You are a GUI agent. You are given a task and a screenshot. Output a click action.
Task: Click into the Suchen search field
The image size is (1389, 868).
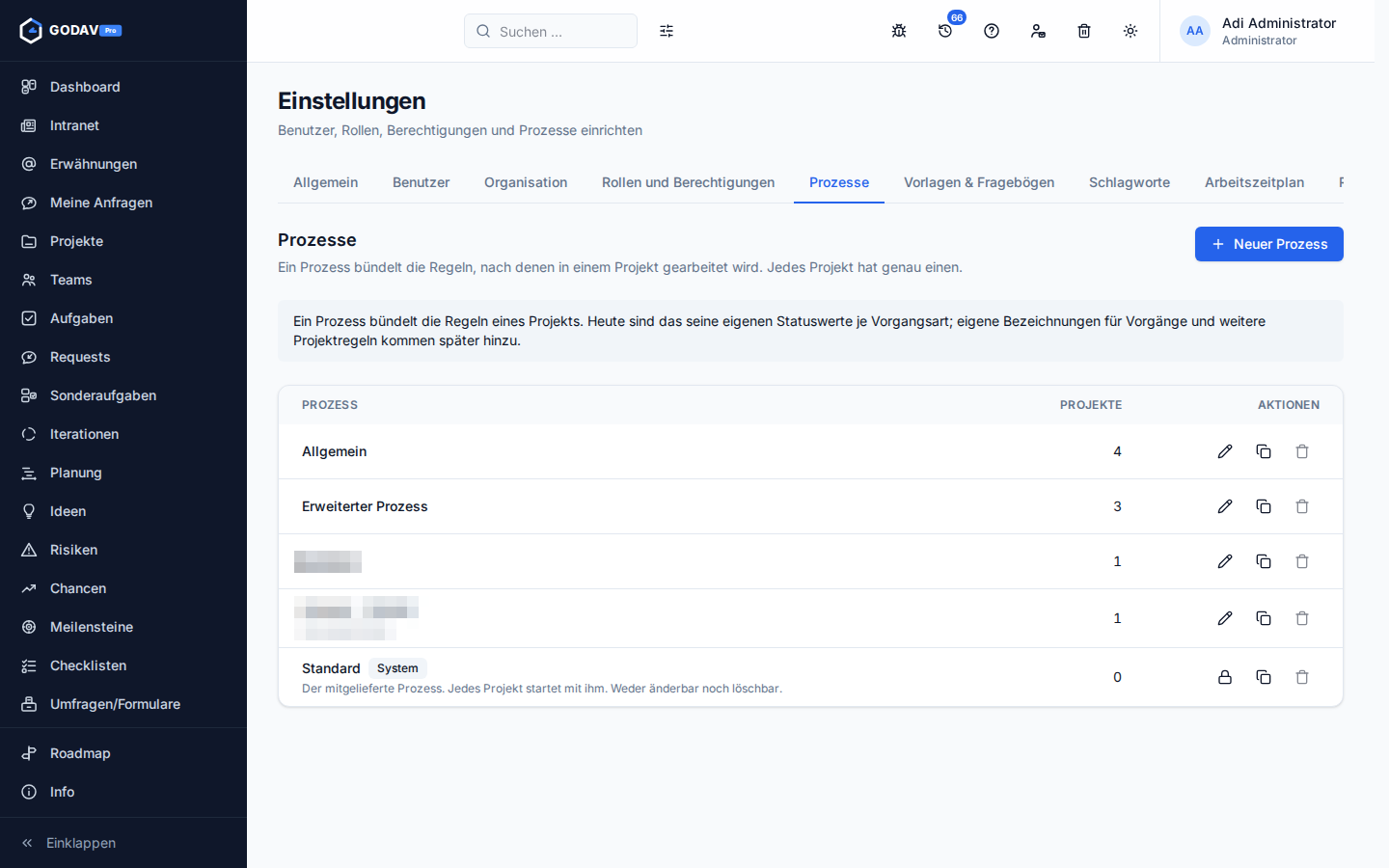point(551,31)
